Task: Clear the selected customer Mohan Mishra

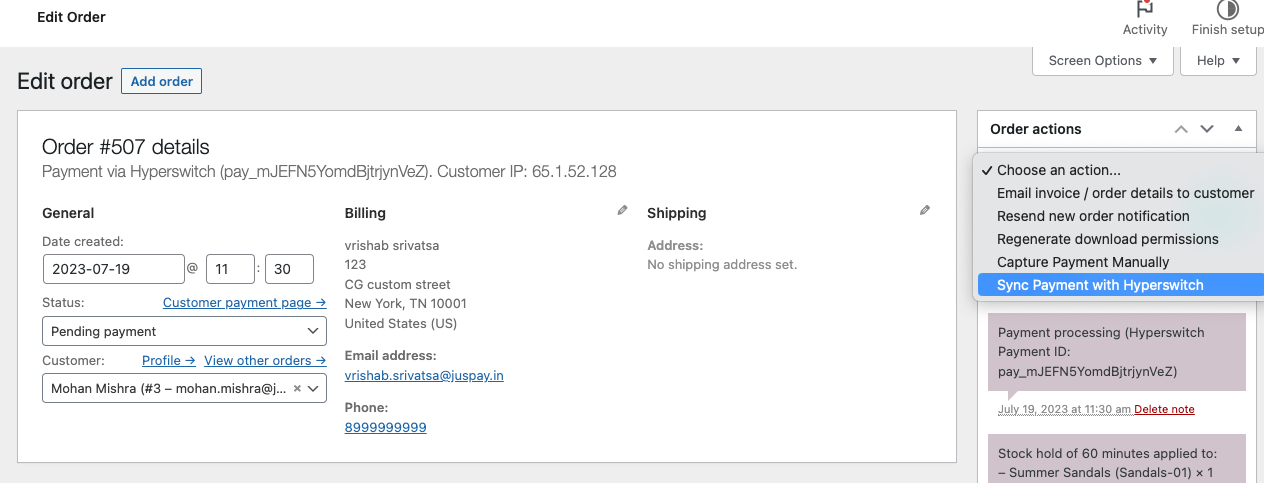Action: (x=297, y=388)
